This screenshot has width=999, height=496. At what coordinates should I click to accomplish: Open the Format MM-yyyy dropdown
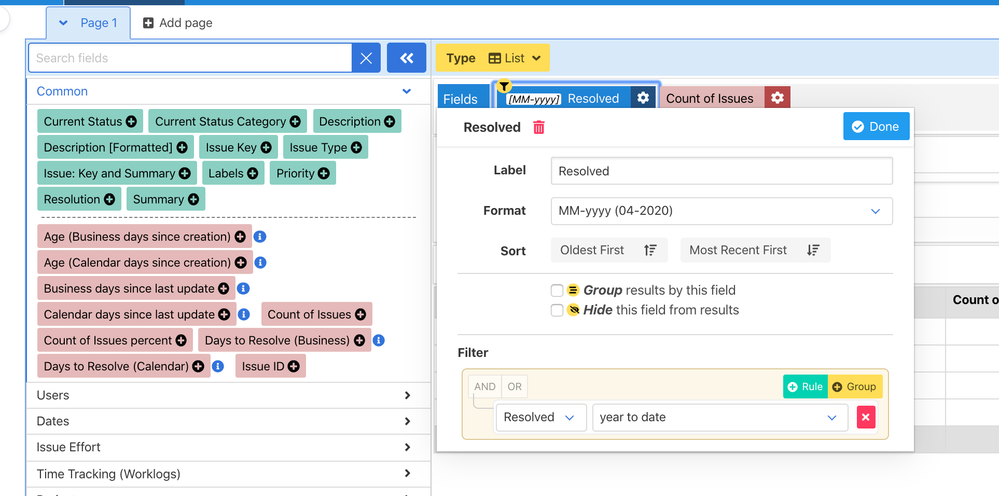(721, 211)
